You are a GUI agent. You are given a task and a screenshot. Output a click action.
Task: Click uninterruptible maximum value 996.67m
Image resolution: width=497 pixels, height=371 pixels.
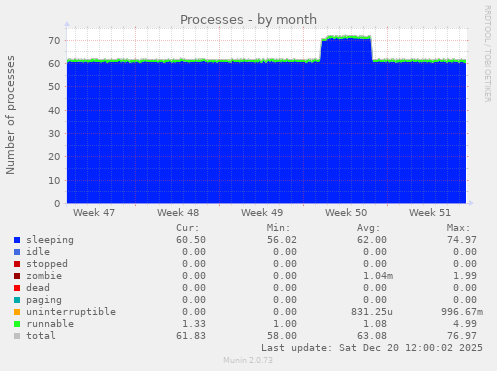click(x=462, y=312)
